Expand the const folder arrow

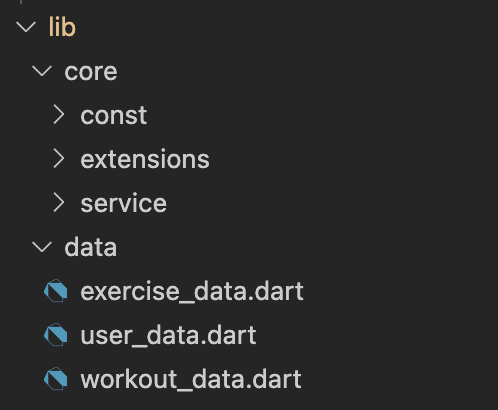click(59, 115)
